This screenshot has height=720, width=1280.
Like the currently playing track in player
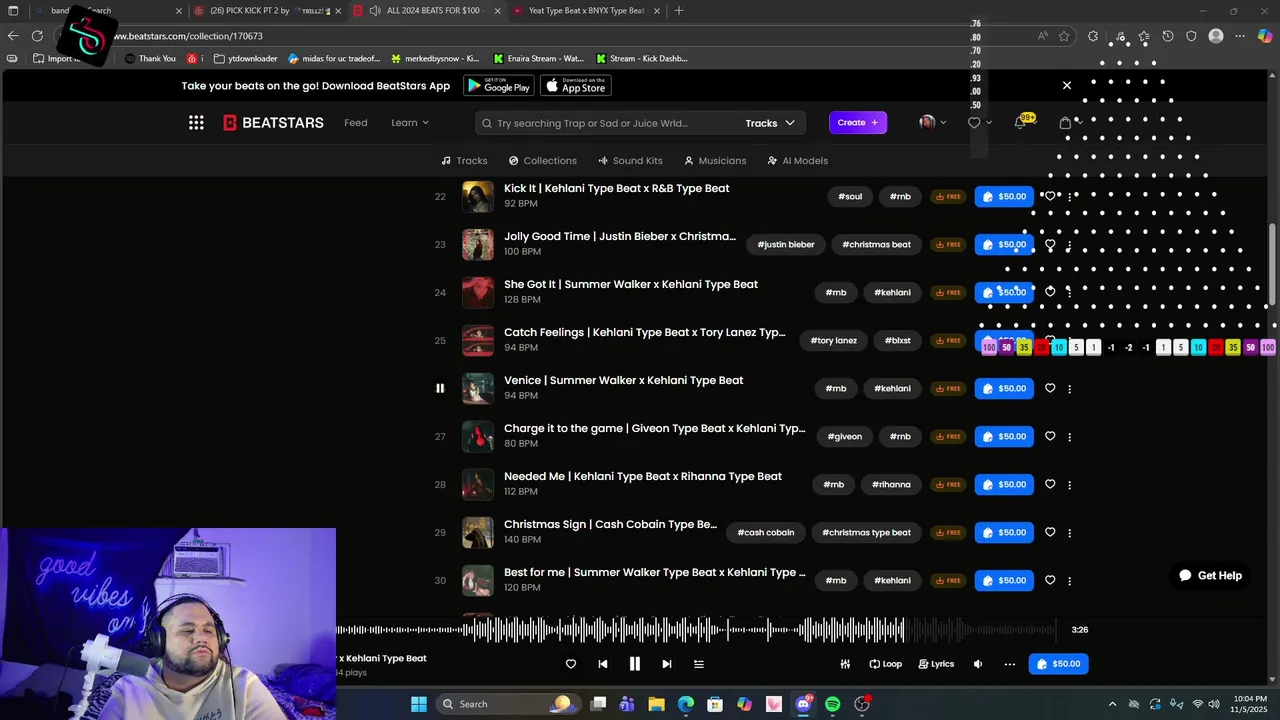[571, 664]
